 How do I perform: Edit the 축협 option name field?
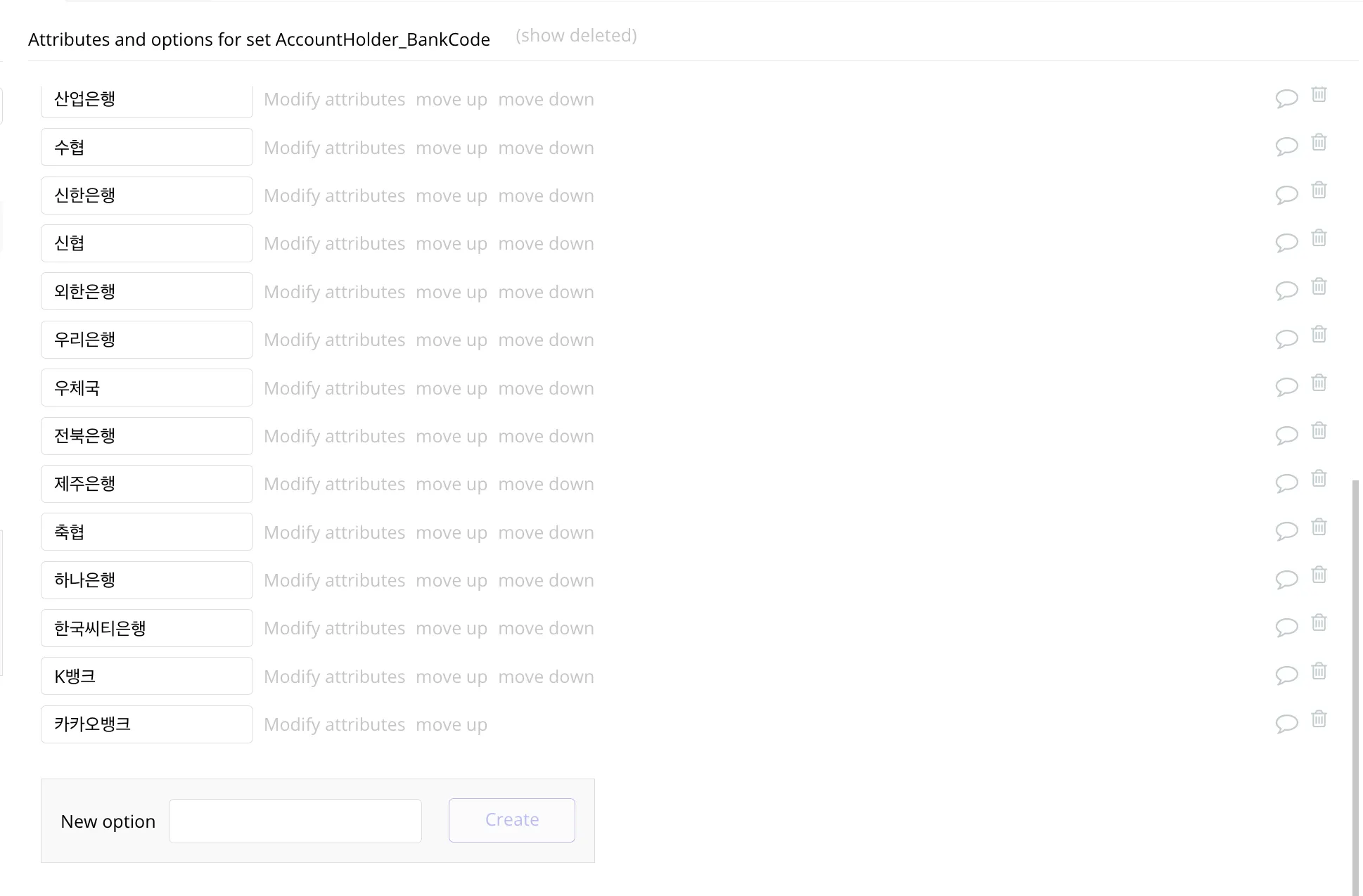146,532
